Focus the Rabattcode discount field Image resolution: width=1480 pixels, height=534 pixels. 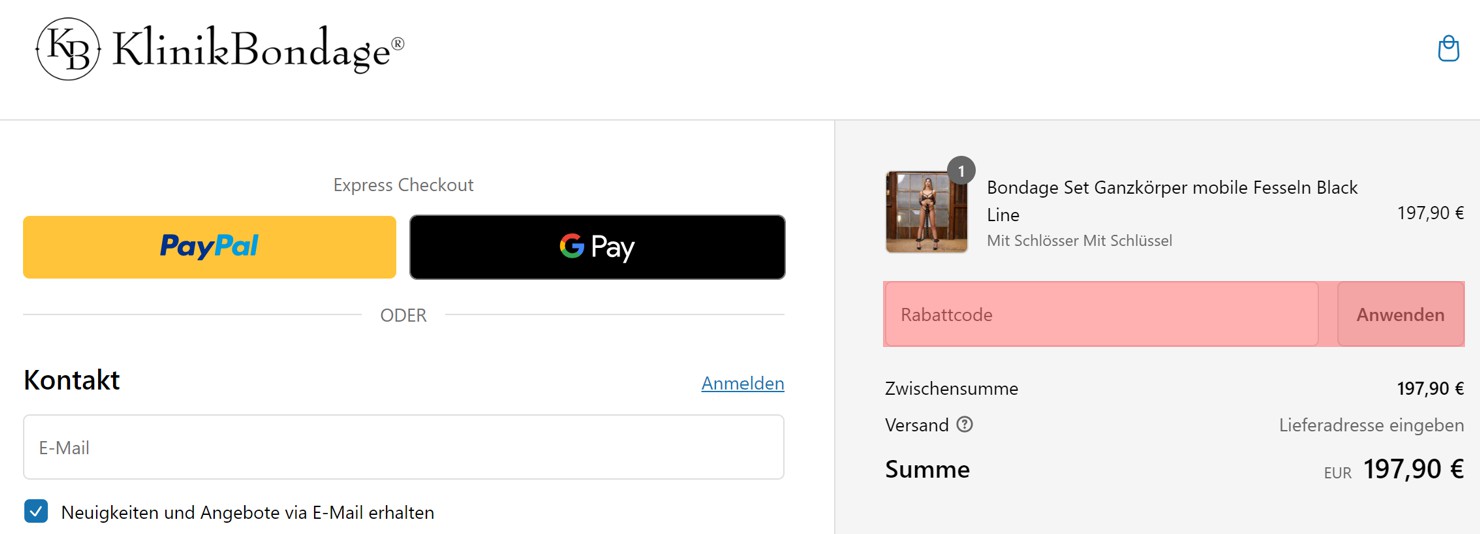tap(1101, 314)
